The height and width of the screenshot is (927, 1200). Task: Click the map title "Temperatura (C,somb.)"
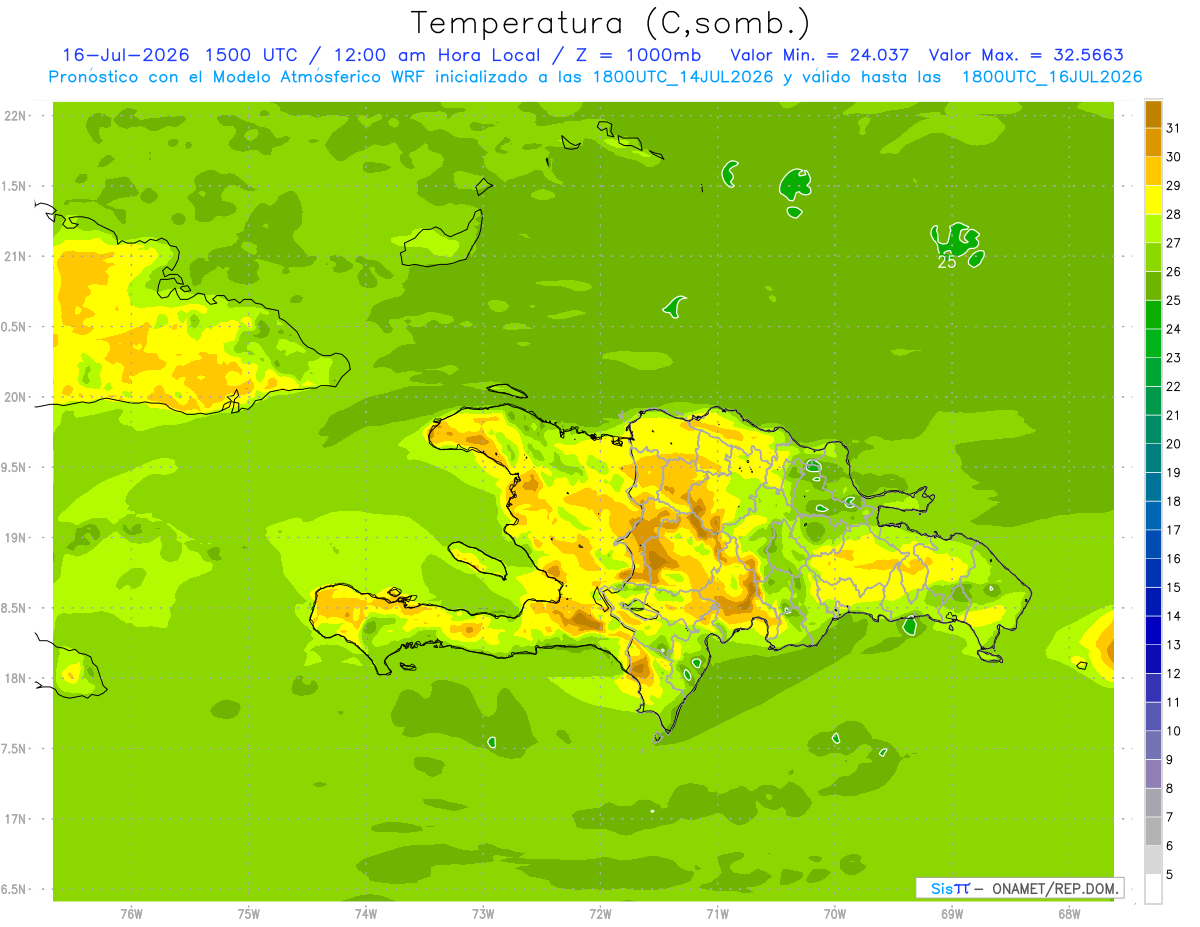[610, 23]
